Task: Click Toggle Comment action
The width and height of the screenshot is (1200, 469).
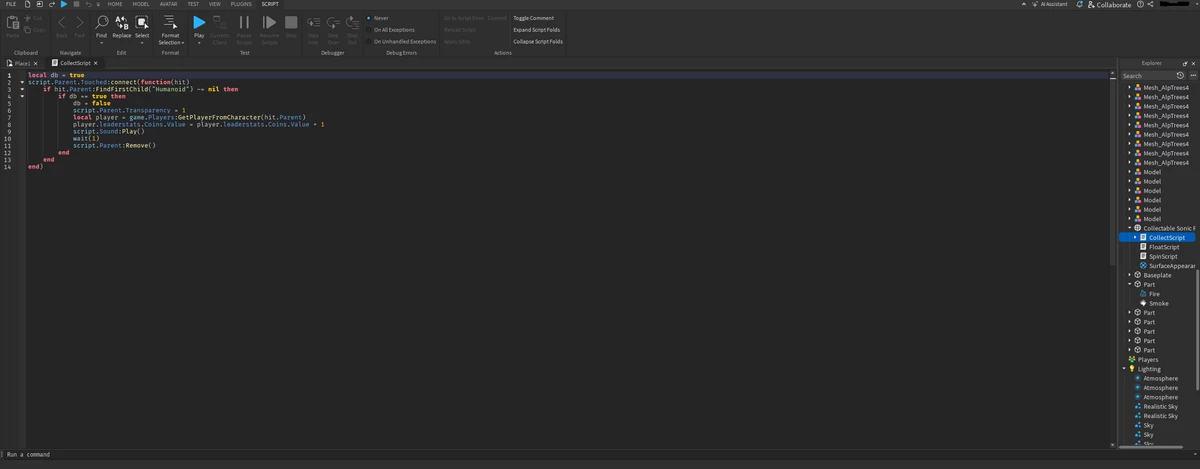Action: click(x=533, y=18)
